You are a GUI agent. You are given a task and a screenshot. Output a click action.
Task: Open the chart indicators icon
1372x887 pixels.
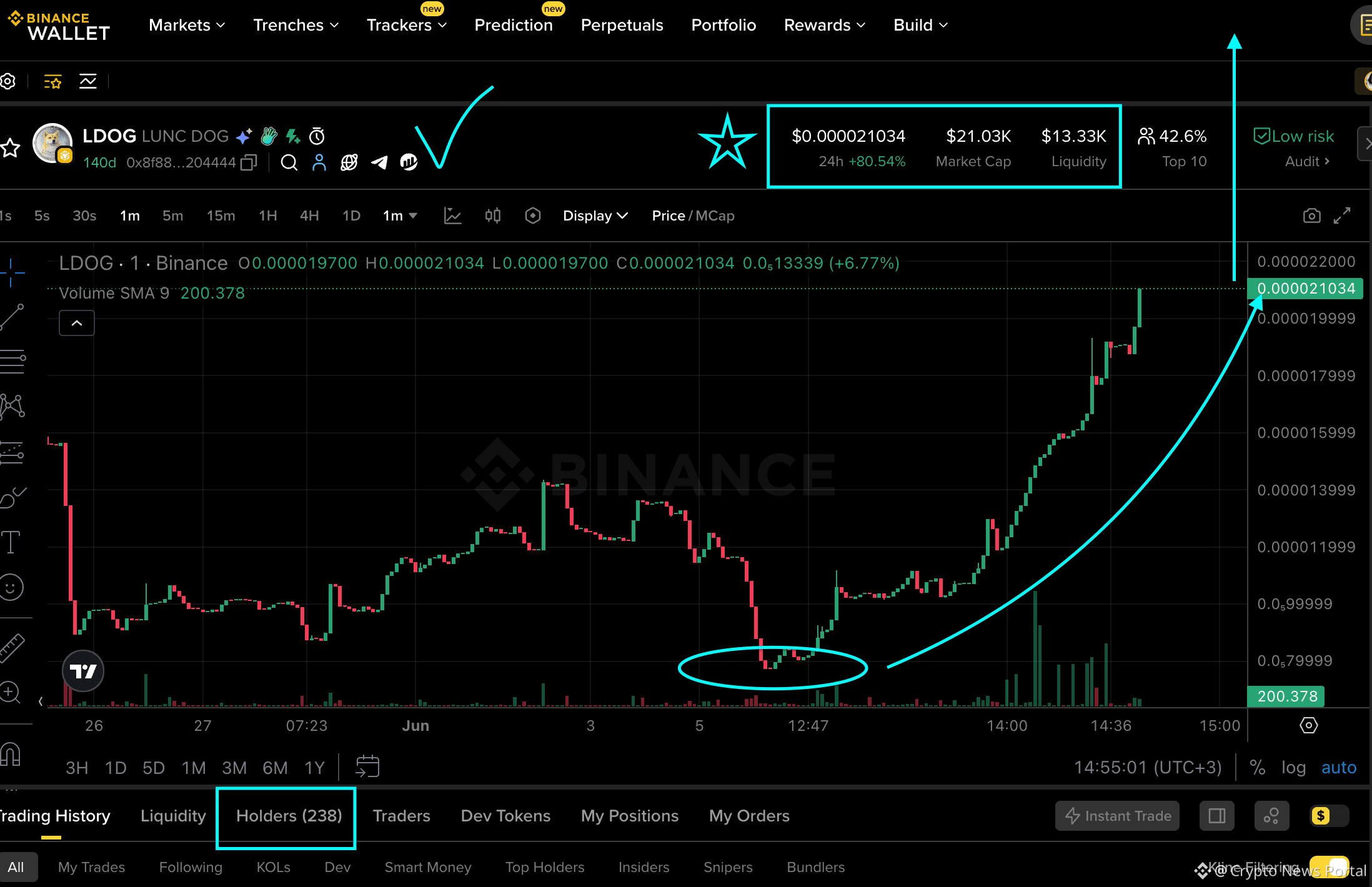click(452, 216)
